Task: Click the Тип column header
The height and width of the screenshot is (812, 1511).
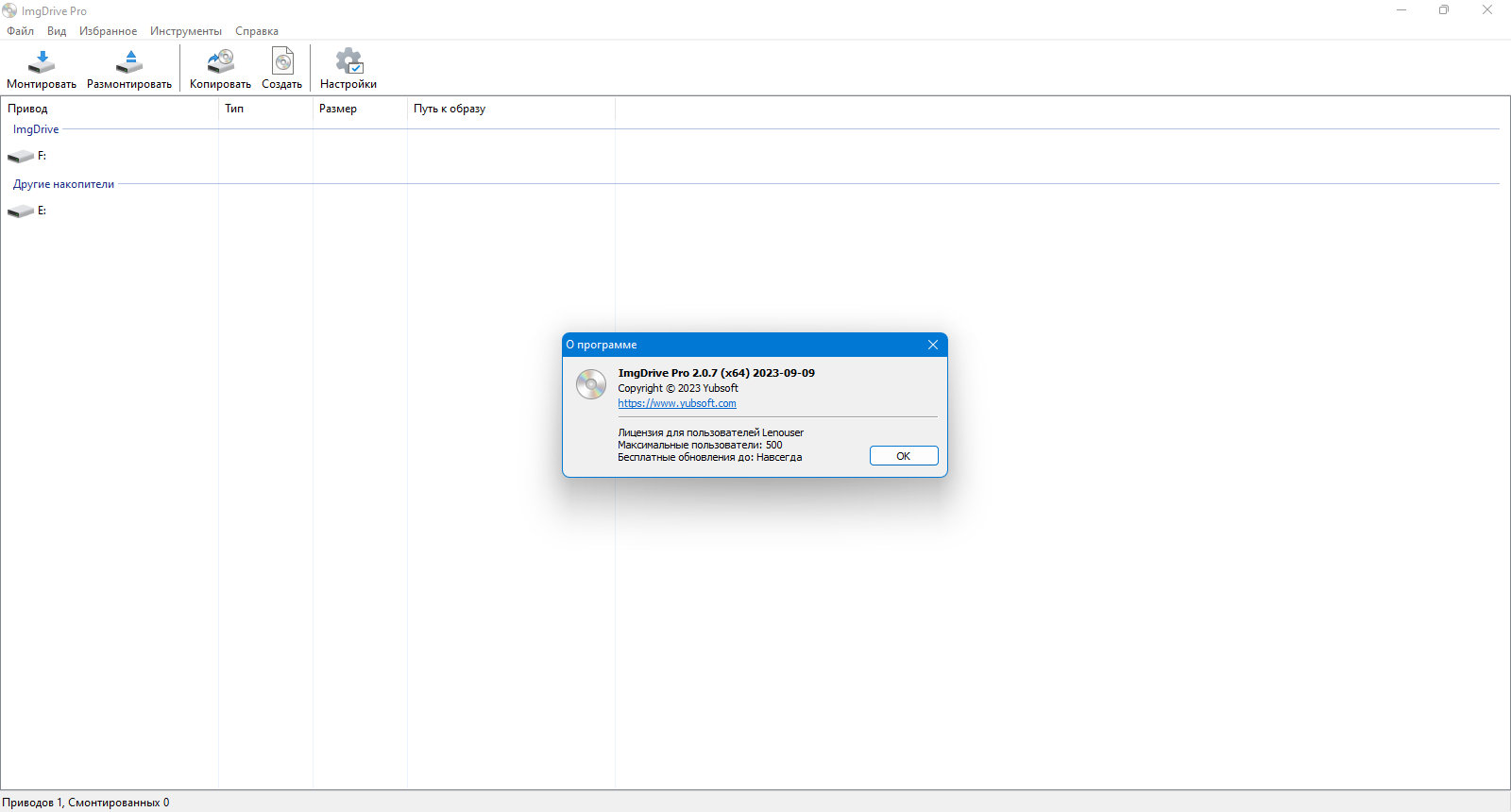Action: click(x=265, y=109)
